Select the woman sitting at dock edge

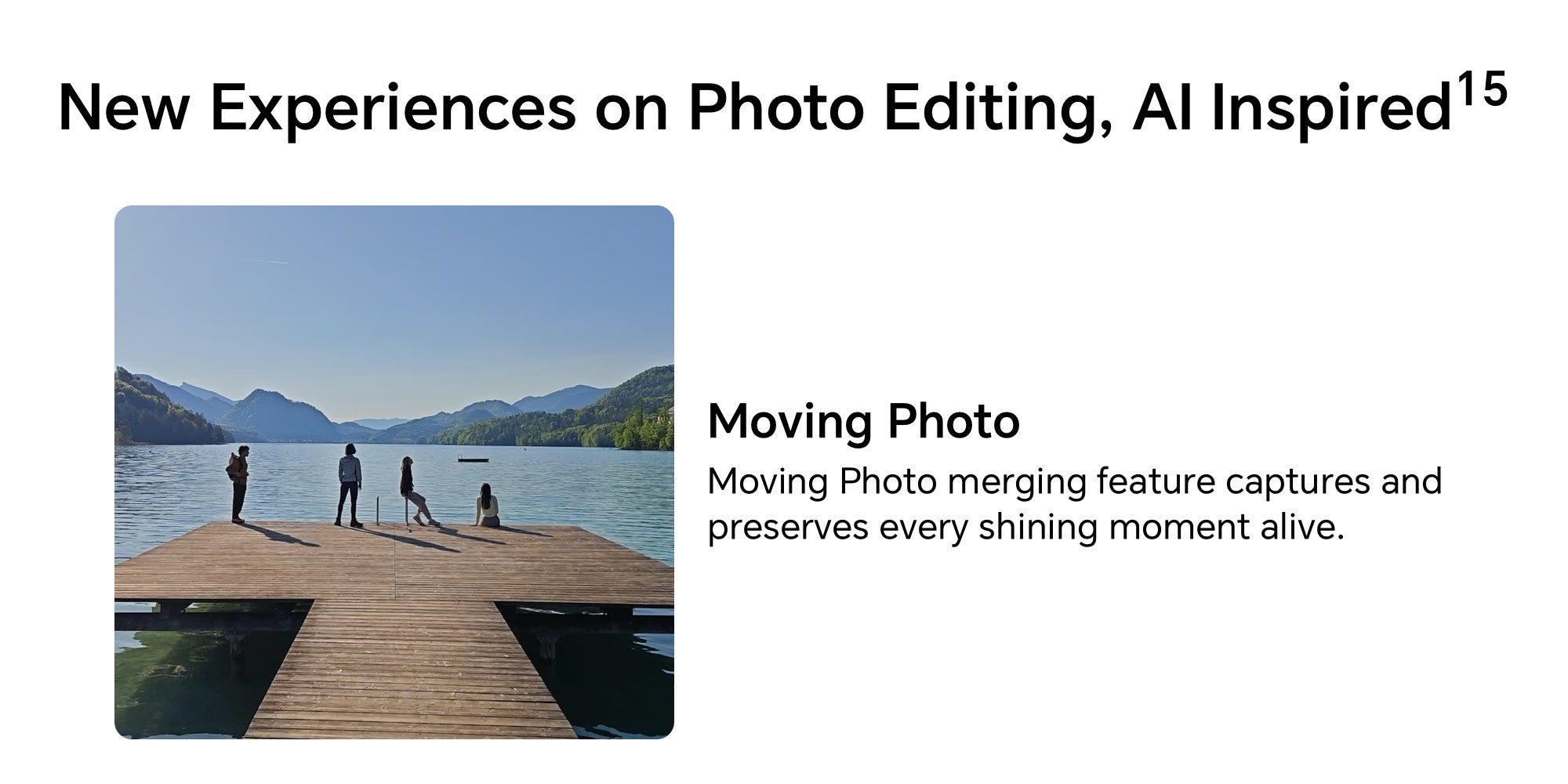click(487, 505)
